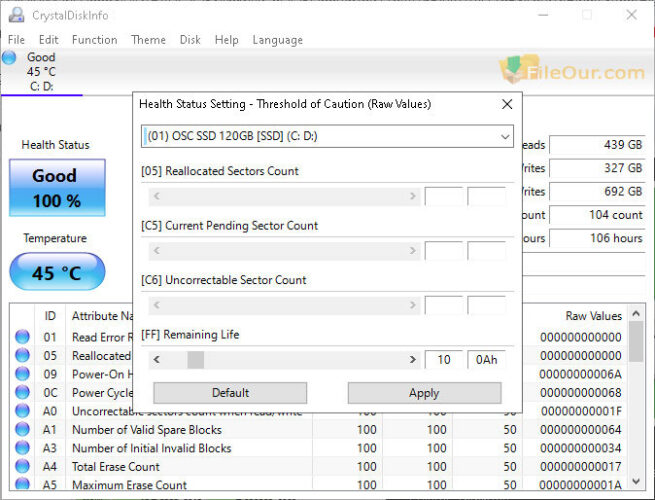Open the Function menu
This screenshot has width=655, height=500.
tap(94, 40)
